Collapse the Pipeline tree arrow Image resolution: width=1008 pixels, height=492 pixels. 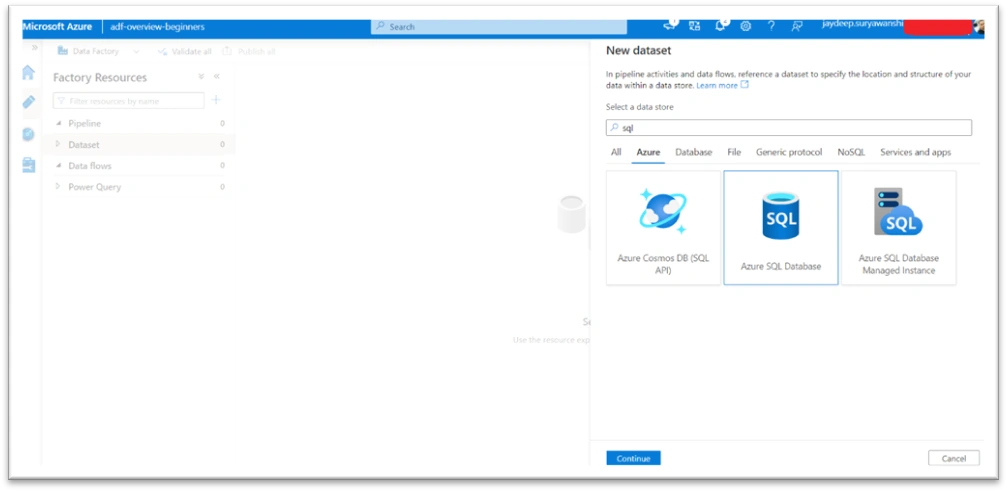tap(59, 123)
